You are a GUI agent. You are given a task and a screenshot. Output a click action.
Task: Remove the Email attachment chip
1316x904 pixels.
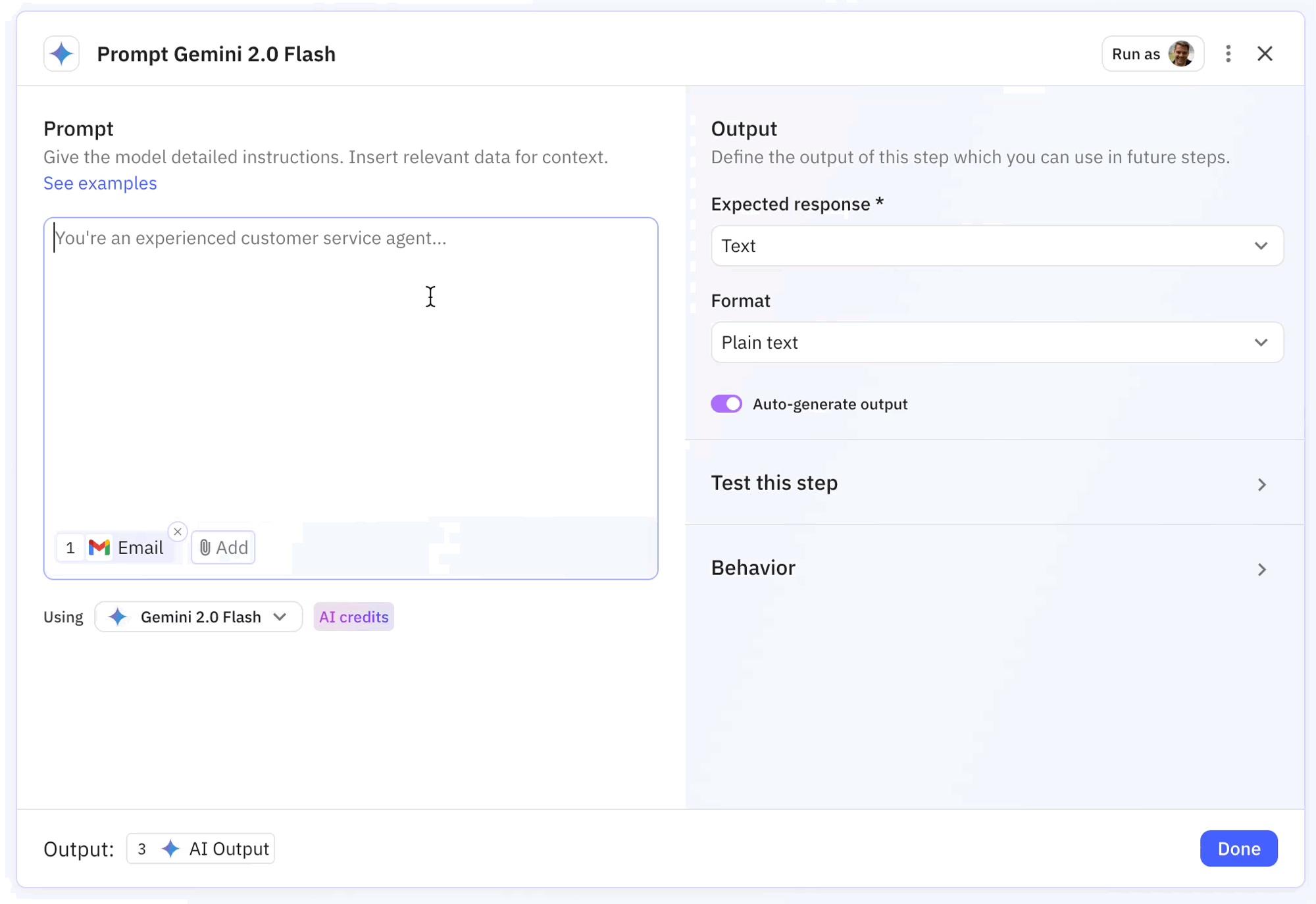pyautogui.click(x=178, y=532)
